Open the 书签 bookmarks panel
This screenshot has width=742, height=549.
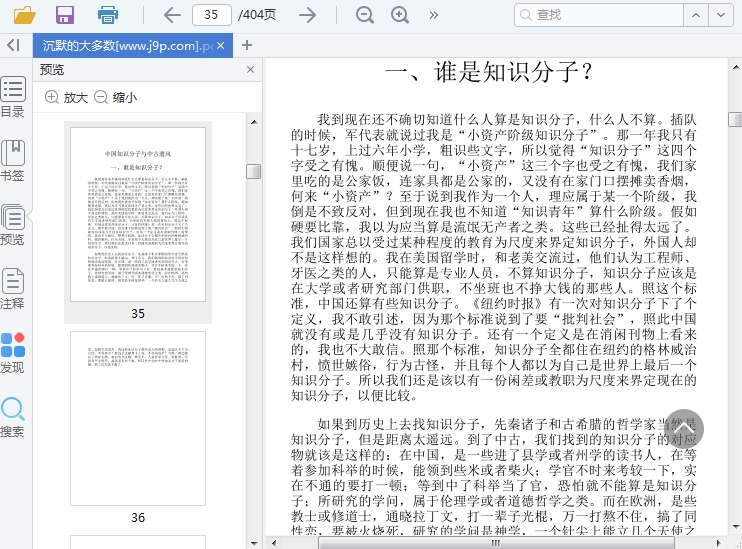tap(13, 161)
